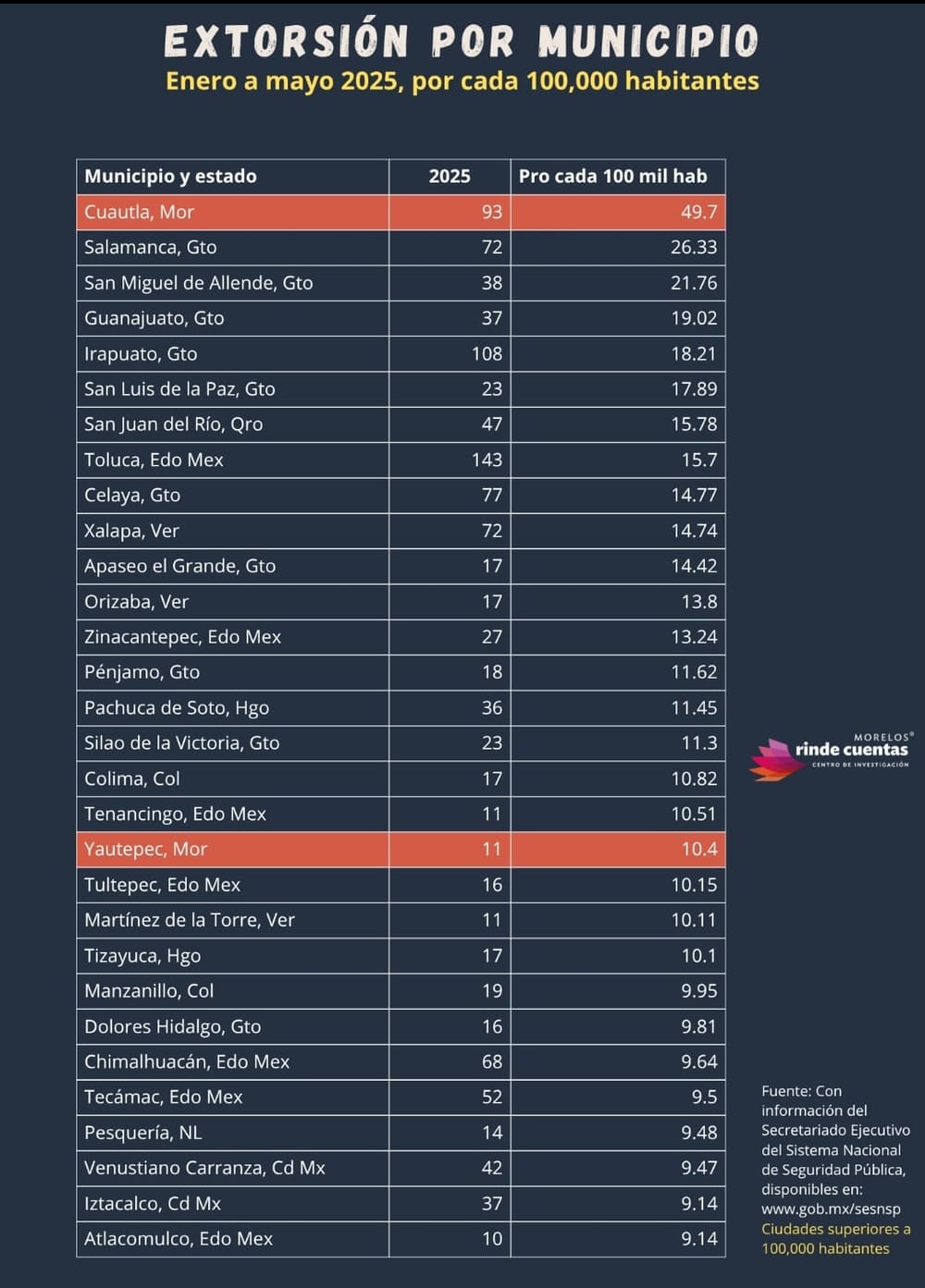Select Irapuato's 108 value cell
Image resolution: width=925 pixels, height=1288 pixels.
click(487, 353)
